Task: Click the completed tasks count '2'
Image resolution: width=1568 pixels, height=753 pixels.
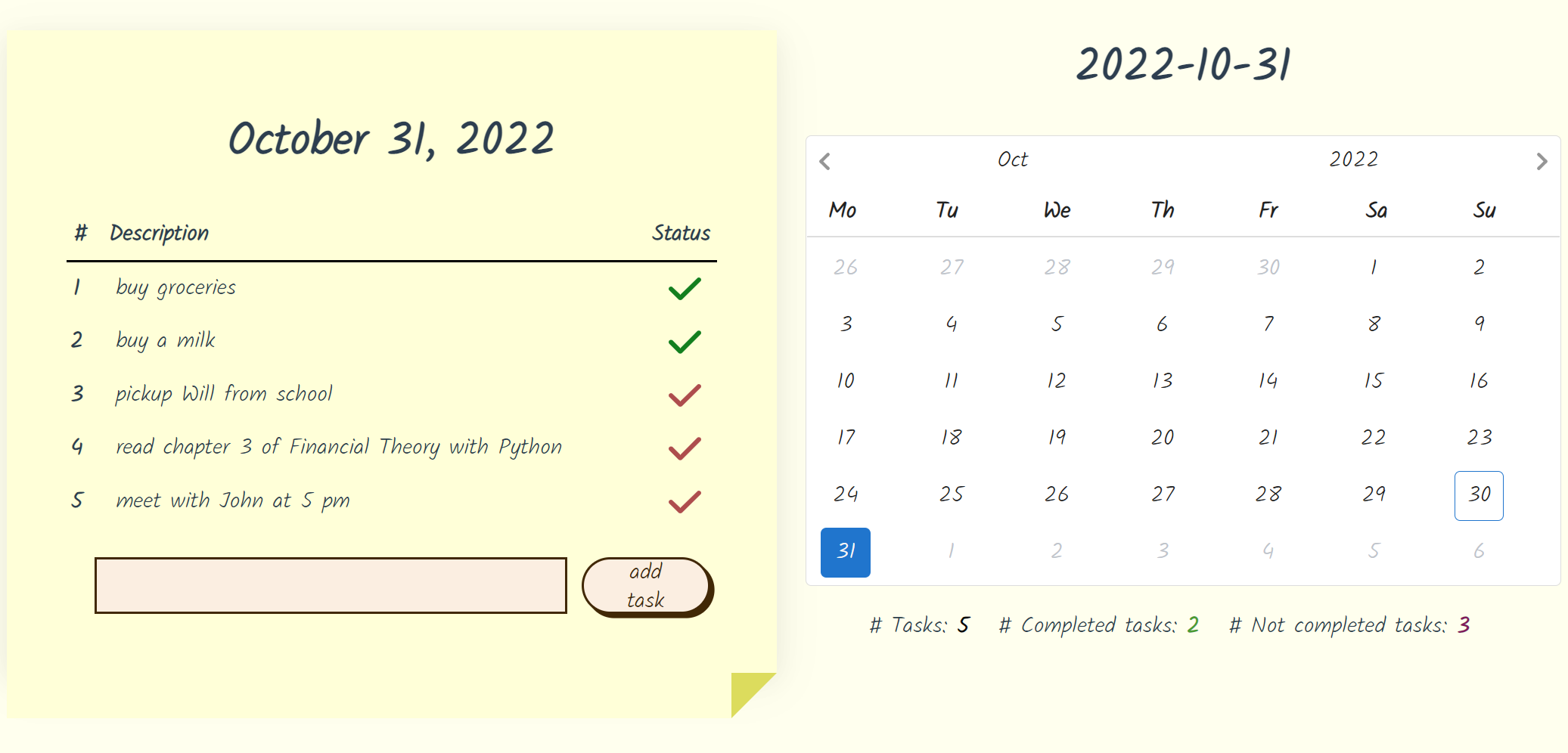Action: [x=1194, y=625]
